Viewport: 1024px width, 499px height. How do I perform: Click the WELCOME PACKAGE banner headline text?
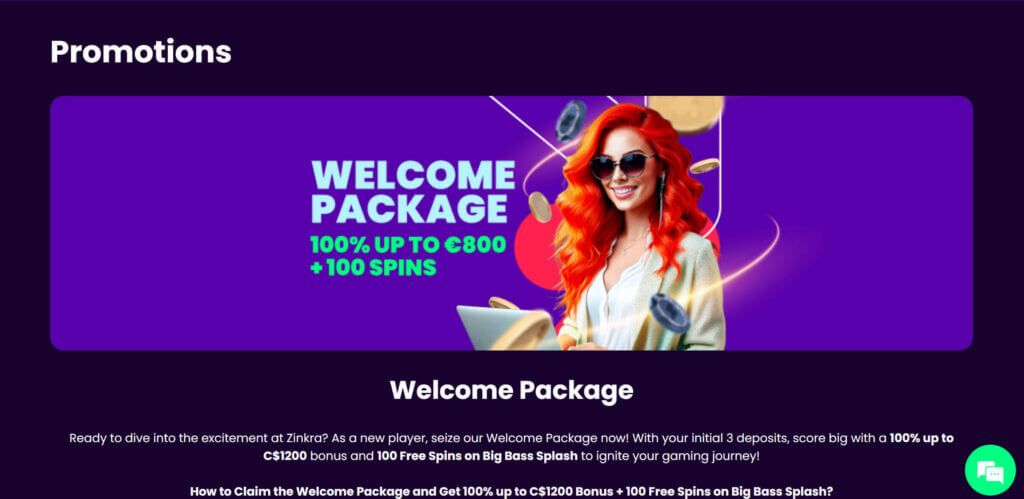coord(413,191)
